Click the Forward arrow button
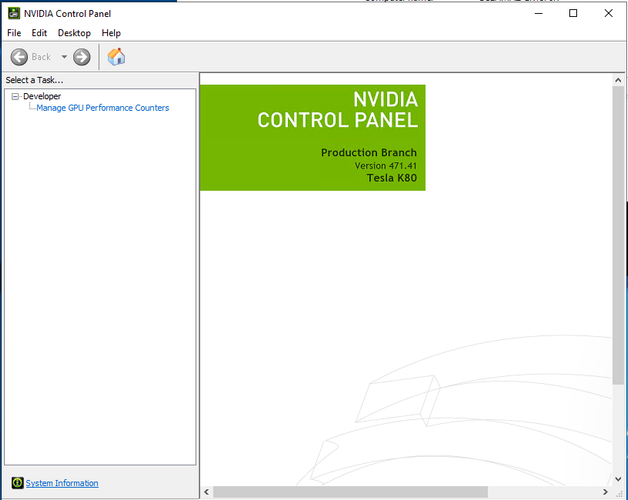 tap(82, 57)
